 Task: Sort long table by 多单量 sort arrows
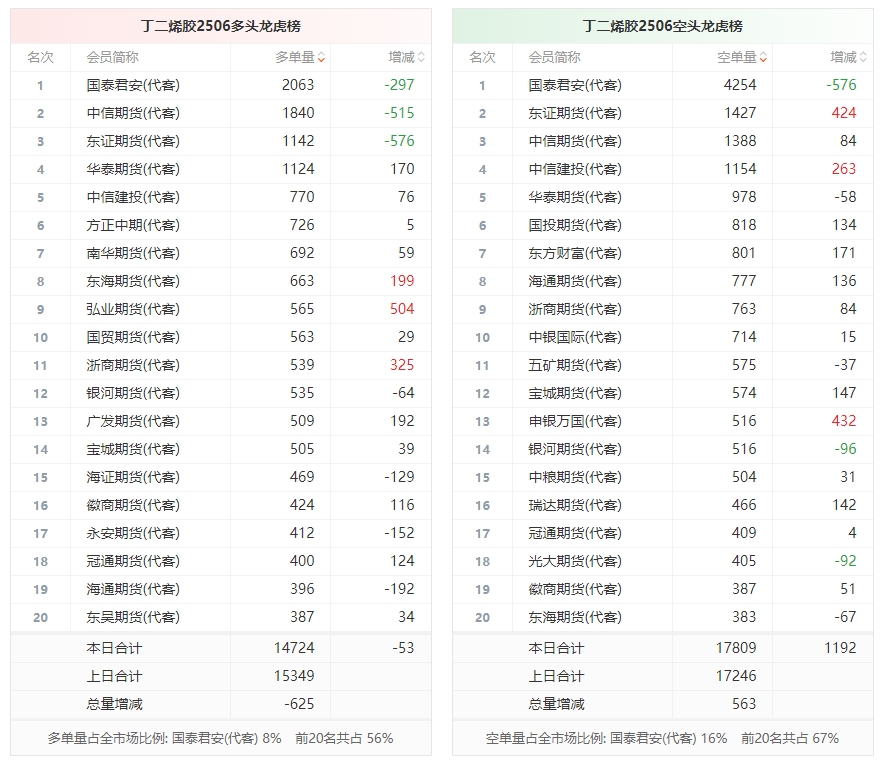point(321,57)
